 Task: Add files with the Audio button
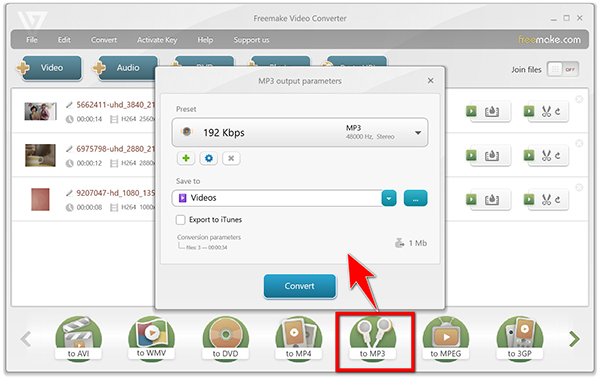click(x=125, y=68)
